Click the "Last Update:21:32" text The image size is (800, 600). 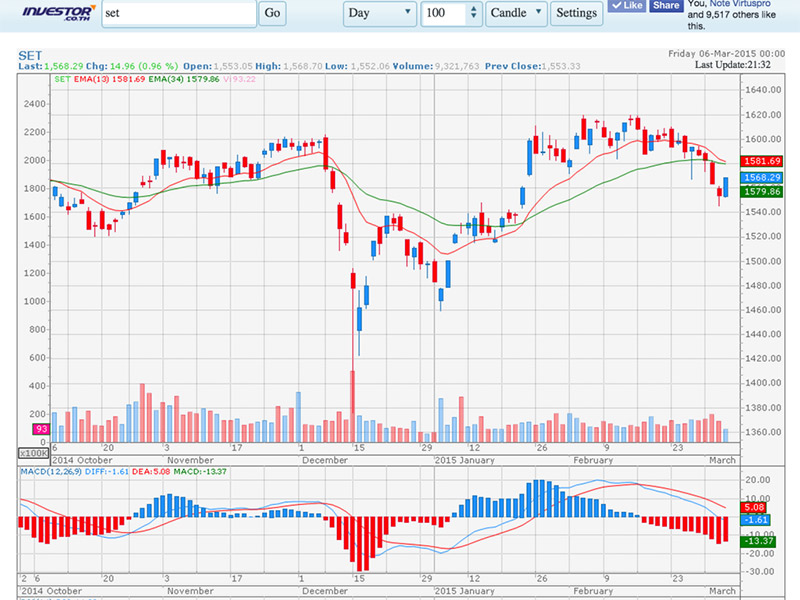pyautogui.click(x=733, y=65)
